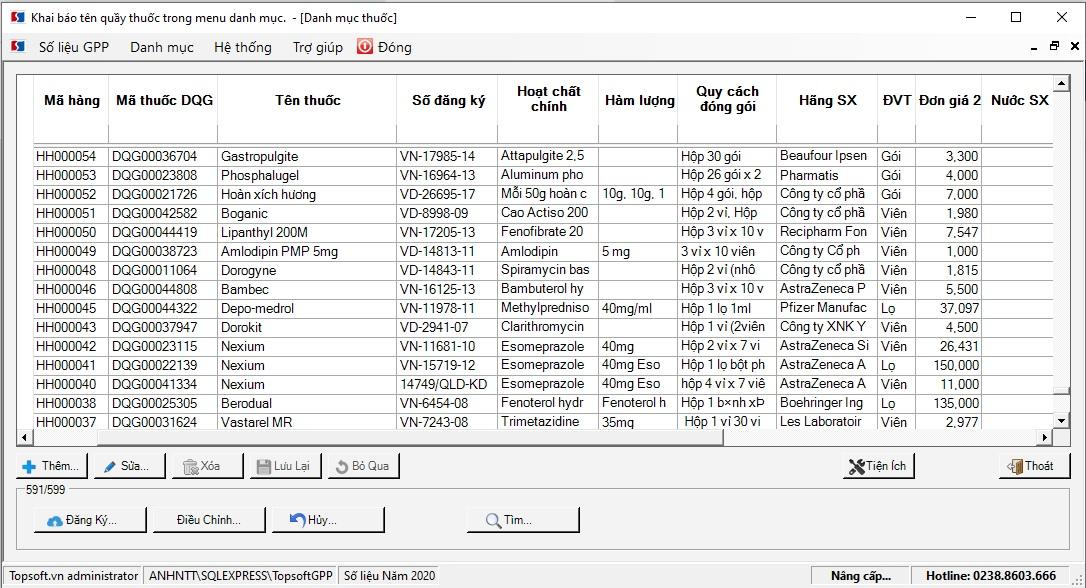Open the Hệ thống menu

pos(242,47)
